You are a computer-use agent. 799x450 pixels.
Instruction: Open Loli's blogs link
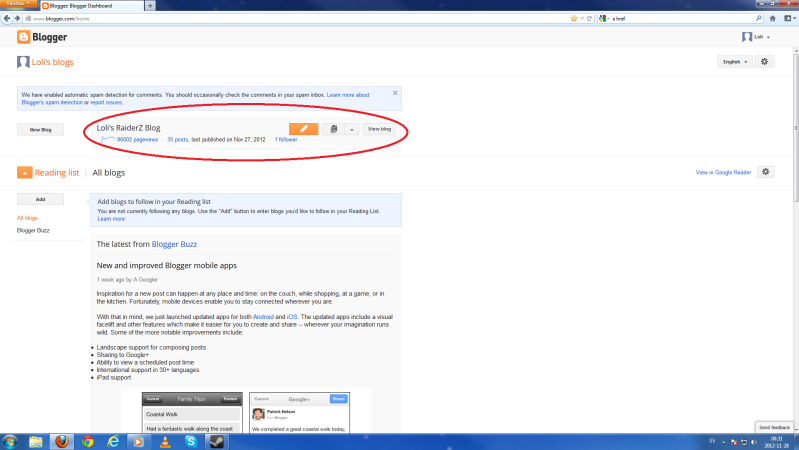[x=52, y=62]
